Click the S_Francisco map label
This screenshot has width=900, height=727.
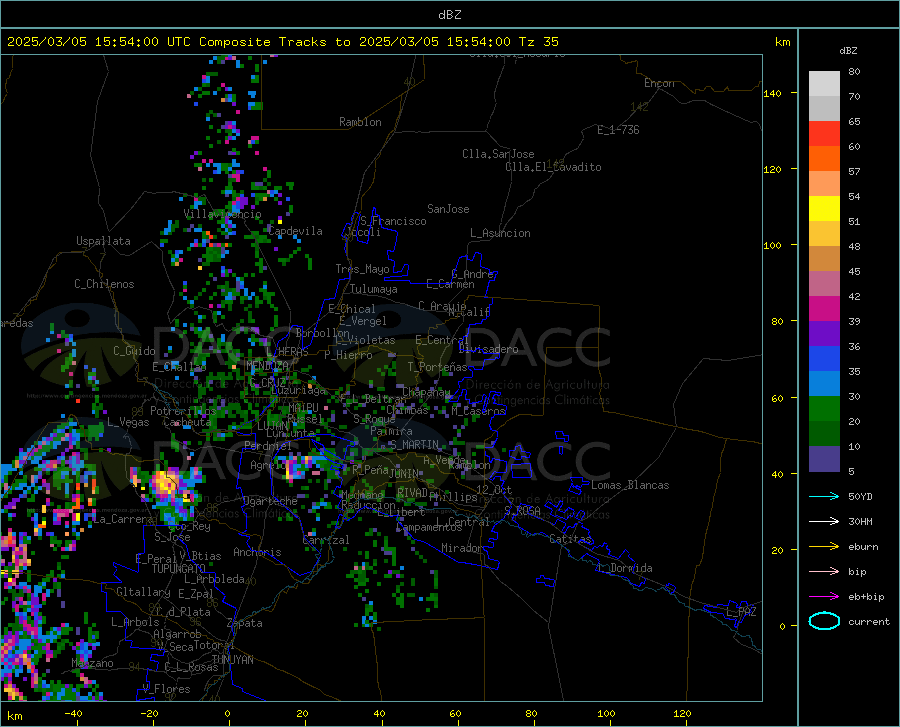pyautogui.click(x=393, y=221)
